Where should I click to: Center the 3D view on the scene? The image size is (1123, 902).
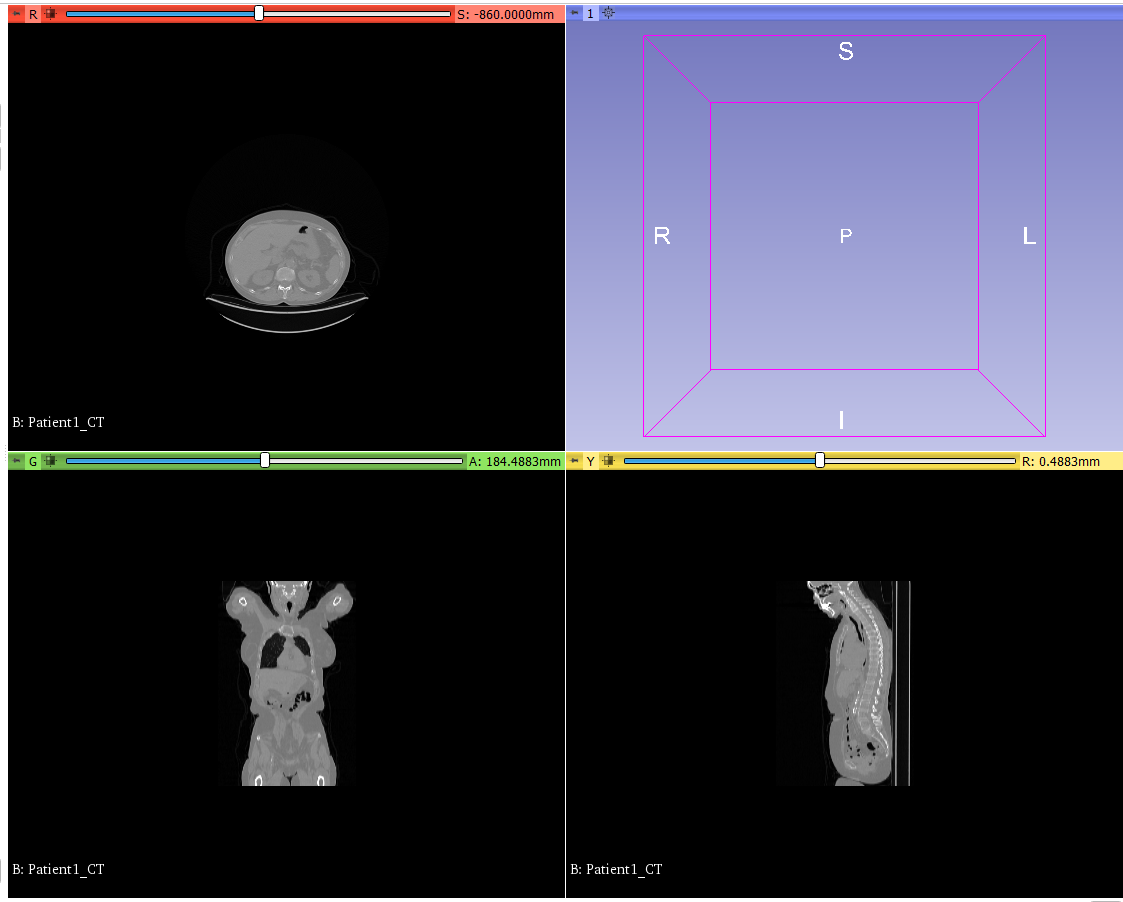click(x=608, y=14)
